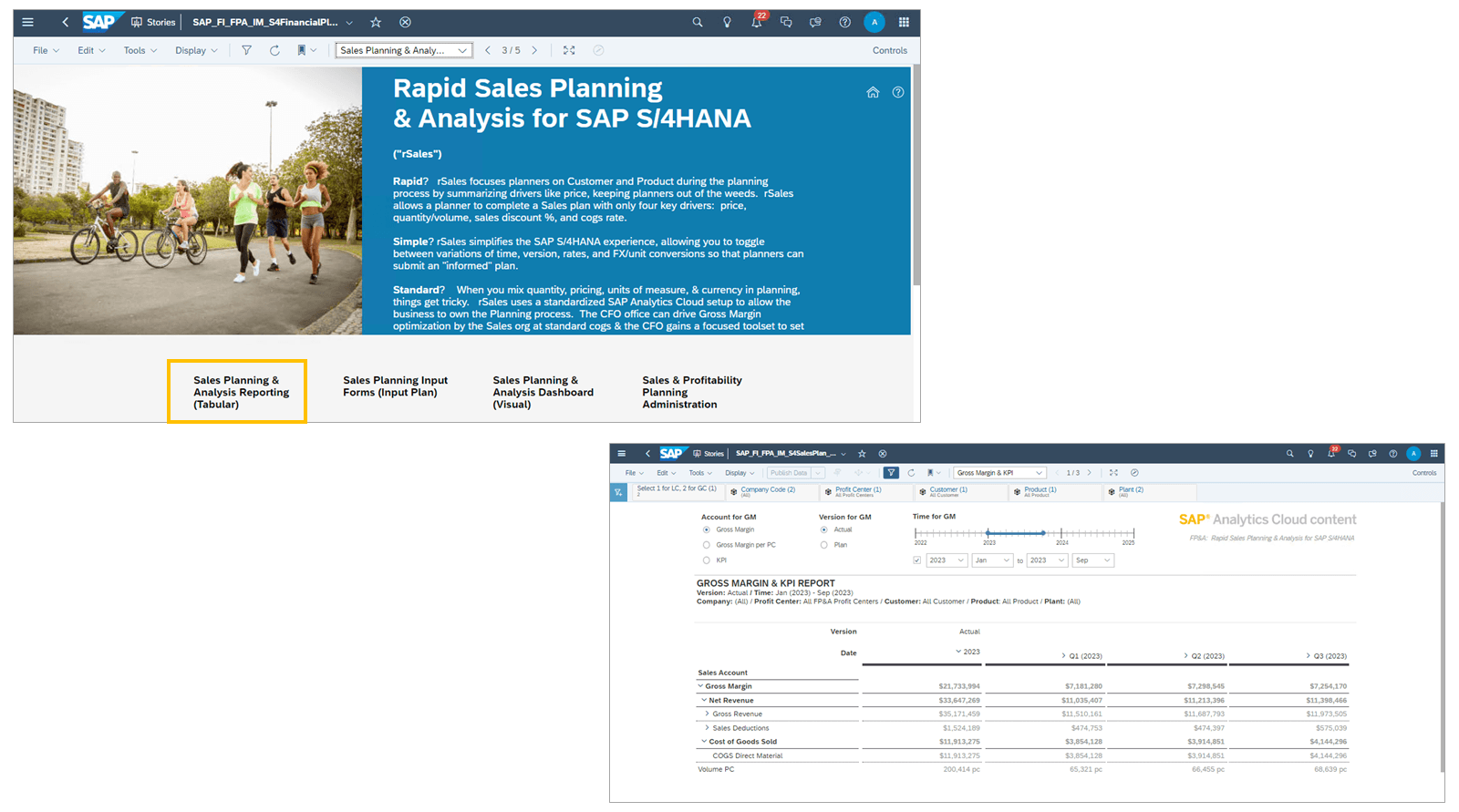Open the Sep end-month dropdown

(1092, 560)
